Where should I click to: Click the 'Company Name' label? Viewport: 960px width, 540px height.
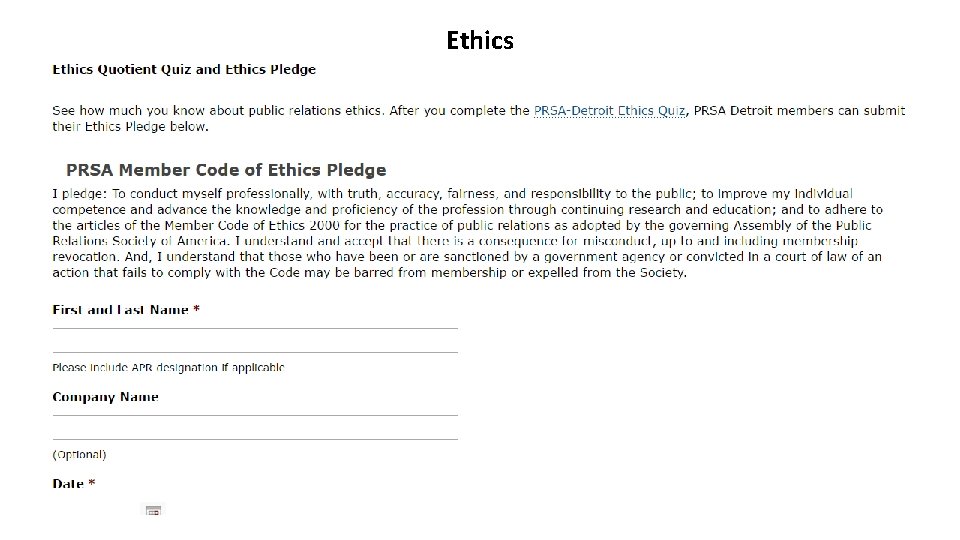105,397
